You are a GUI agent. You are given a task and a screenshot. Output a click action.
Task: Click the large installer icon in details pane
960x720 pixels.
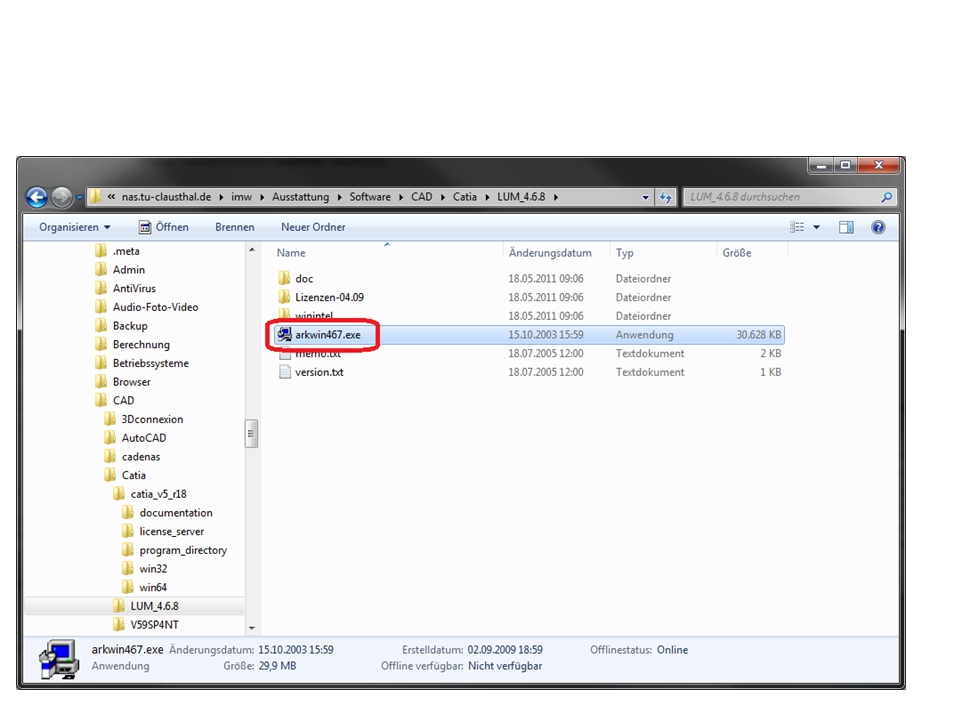pyautogui.click(x=59, y=659)
